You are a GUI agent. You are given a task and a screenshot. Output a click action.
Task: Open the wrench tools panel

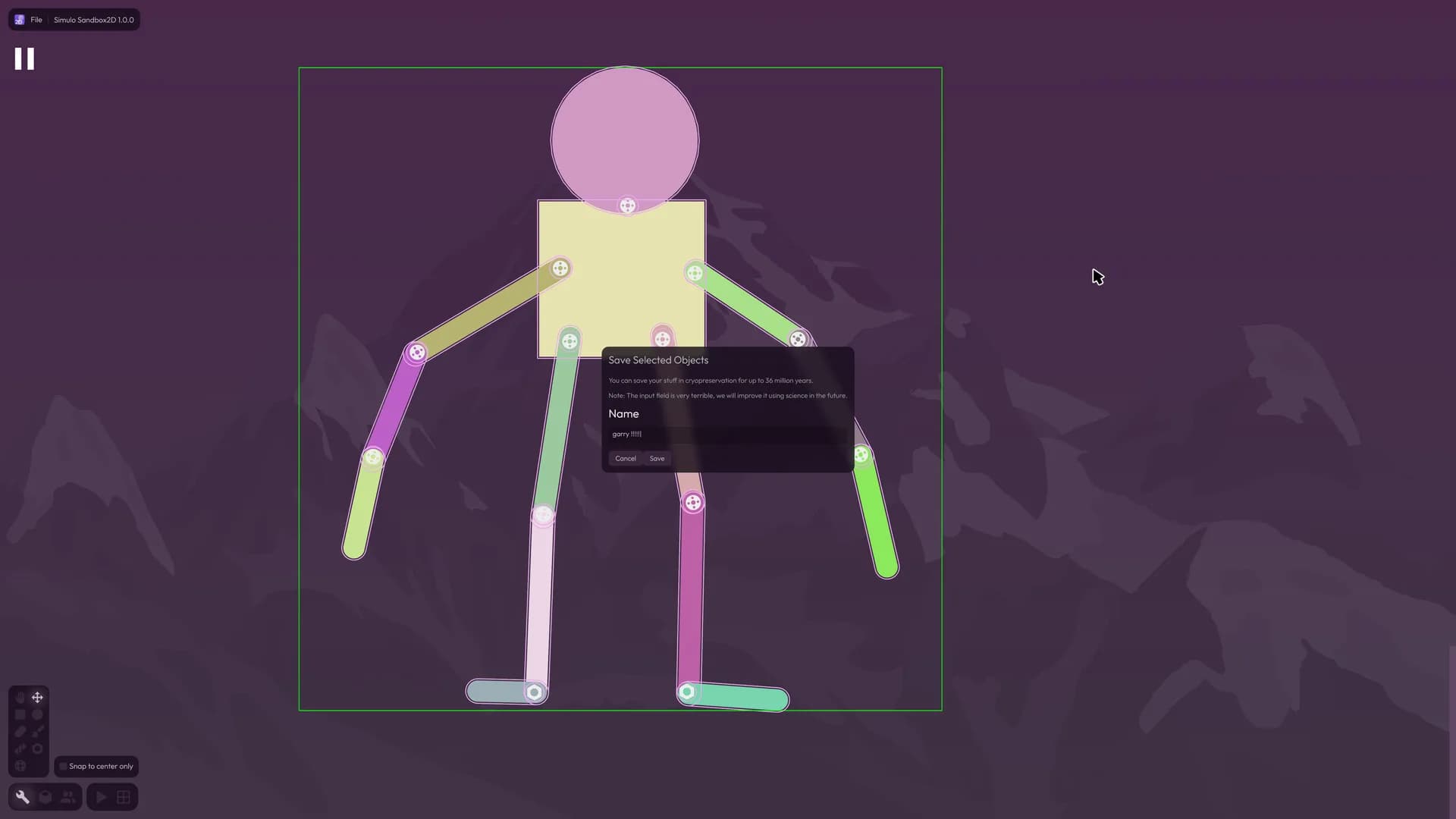tap(23, 797)
